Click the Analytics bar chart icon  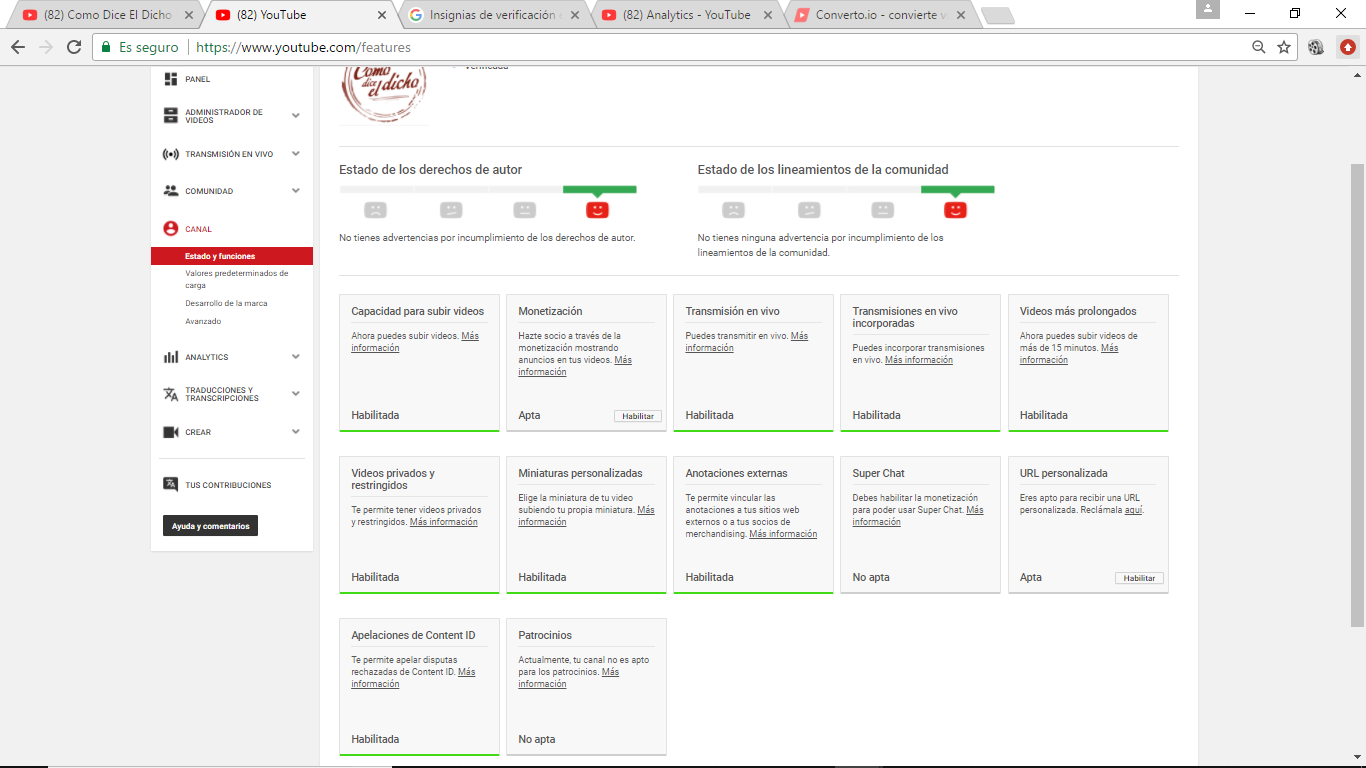(x=171, y=357)
